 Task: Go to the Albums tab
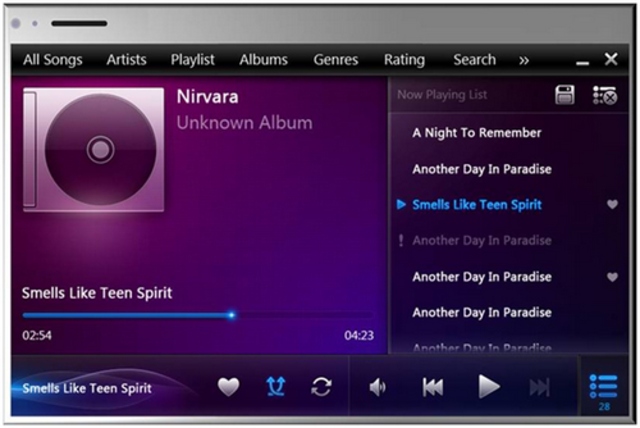point(264,60)
